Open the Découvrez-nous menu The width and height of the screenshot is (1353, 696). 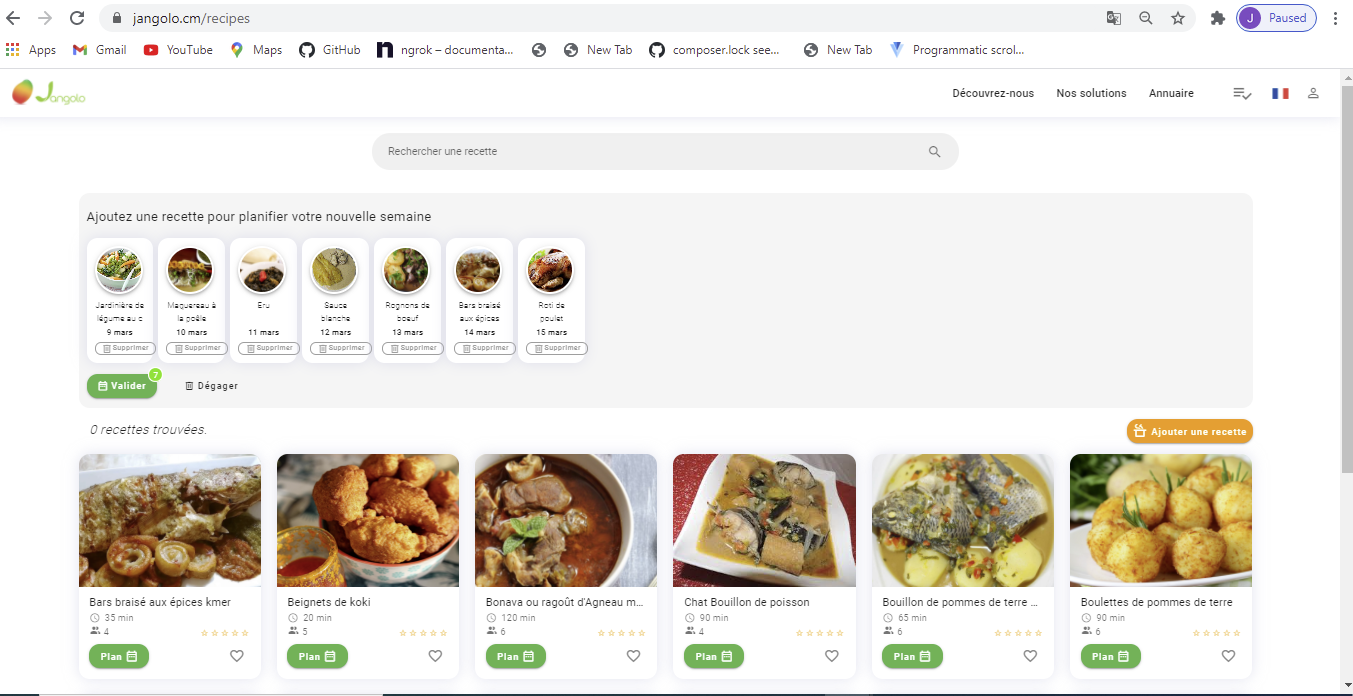coord(993,93)
